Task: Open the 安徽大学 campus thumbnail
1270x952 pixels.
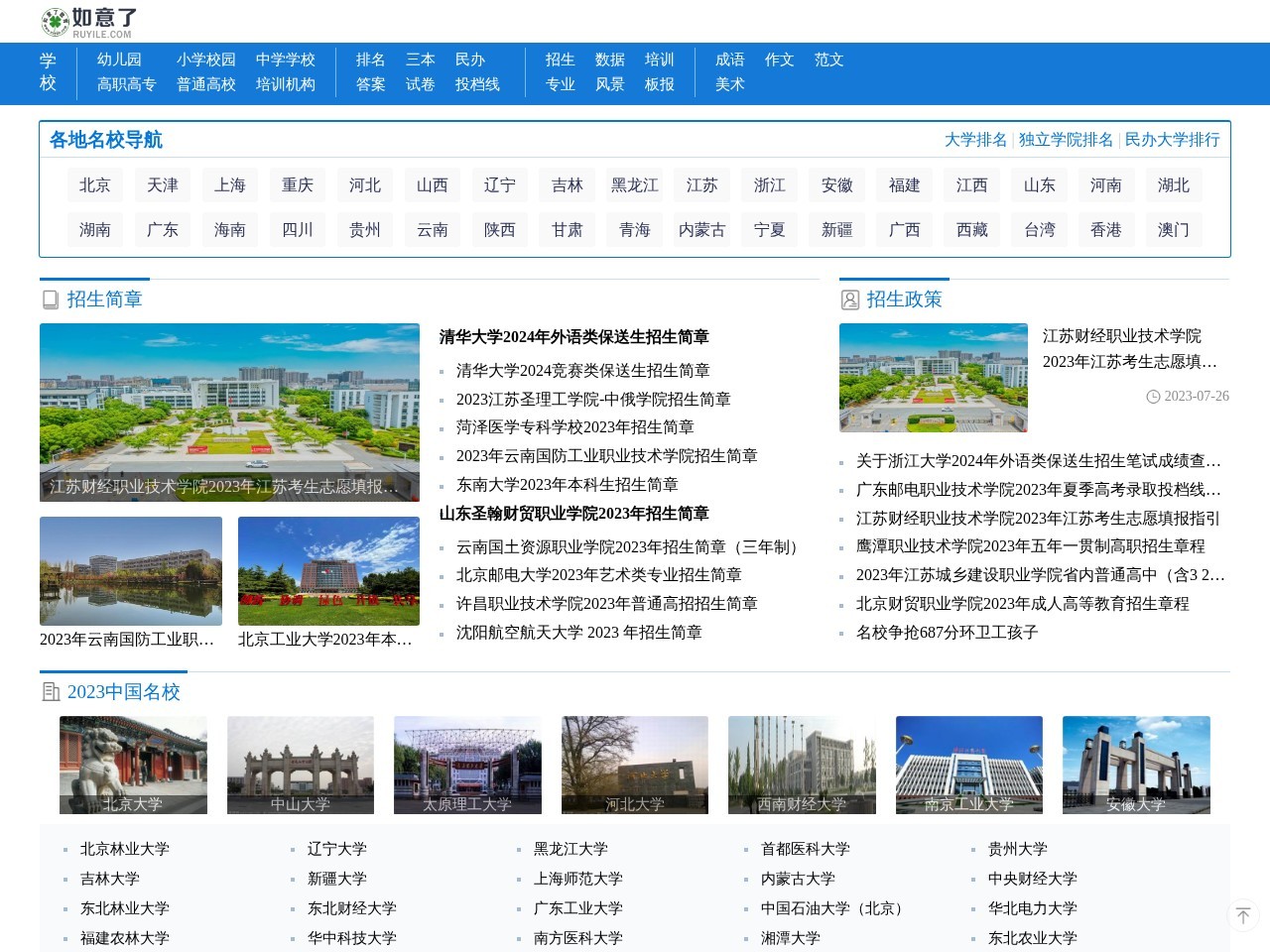Action: (1136, 765)
